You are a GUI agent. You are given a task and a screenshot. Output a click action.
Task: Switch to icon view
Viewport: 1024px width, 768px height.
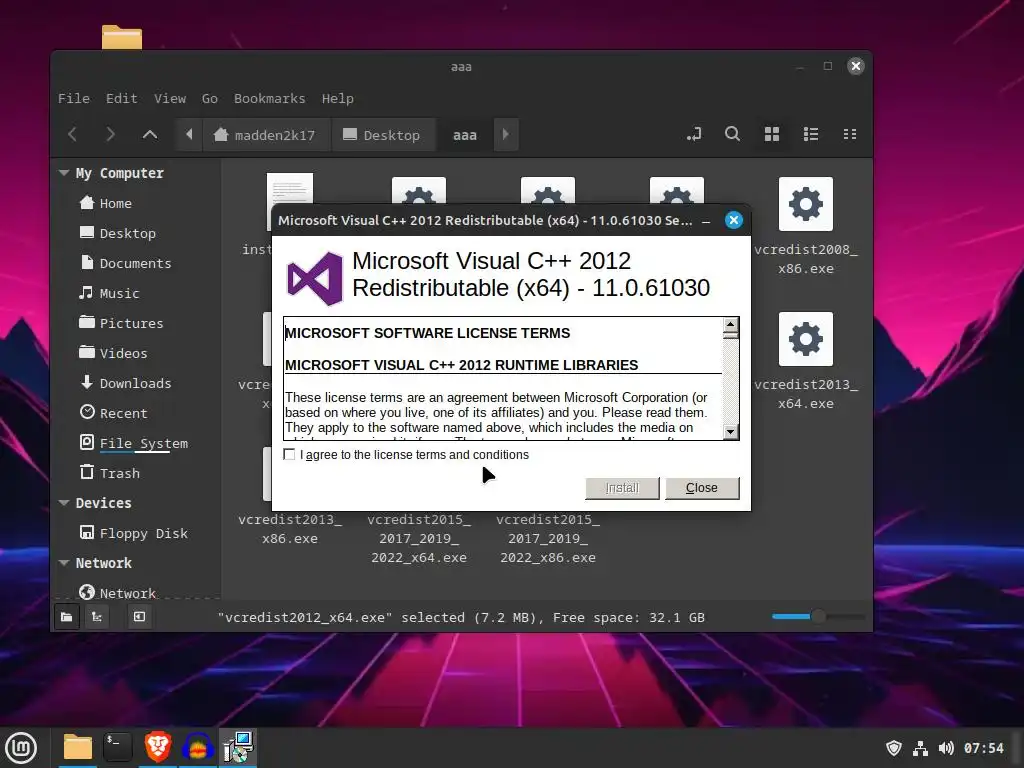[x=772, y=134]
